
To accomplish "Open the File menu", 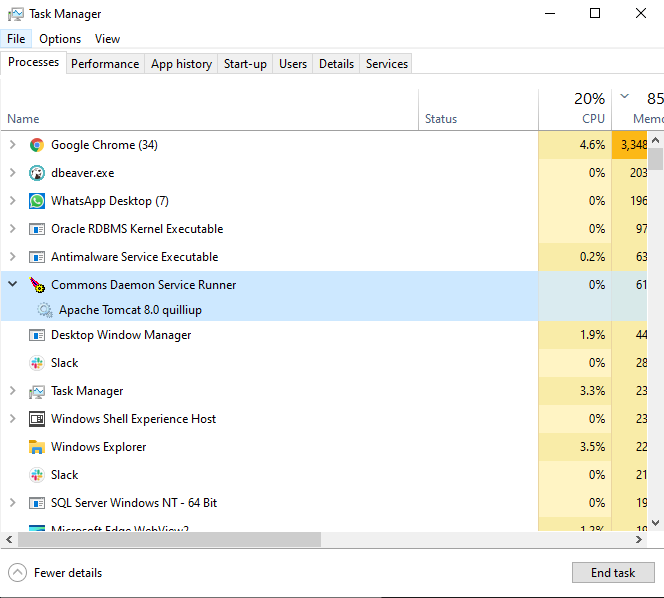I will click(16, 39).
